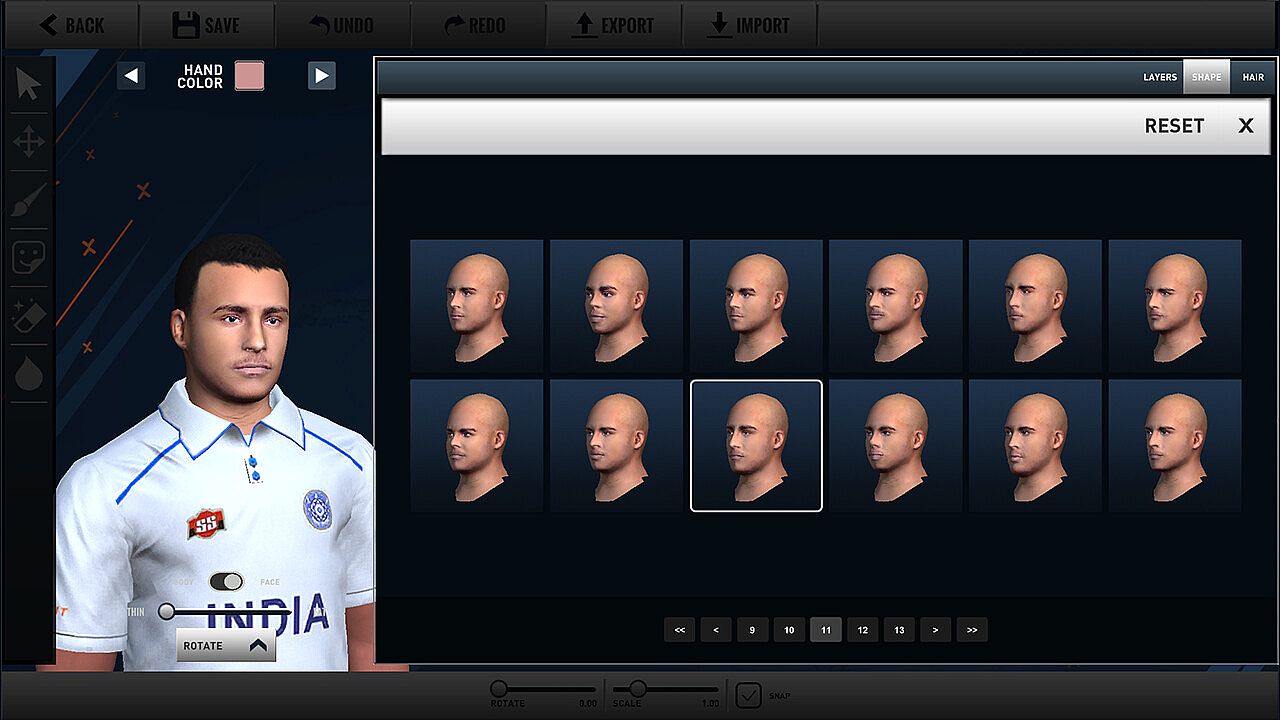Screen dimensions: 1280x720
Task: Expand the Rotate panel under the player
Action: [x=226, y=646]
